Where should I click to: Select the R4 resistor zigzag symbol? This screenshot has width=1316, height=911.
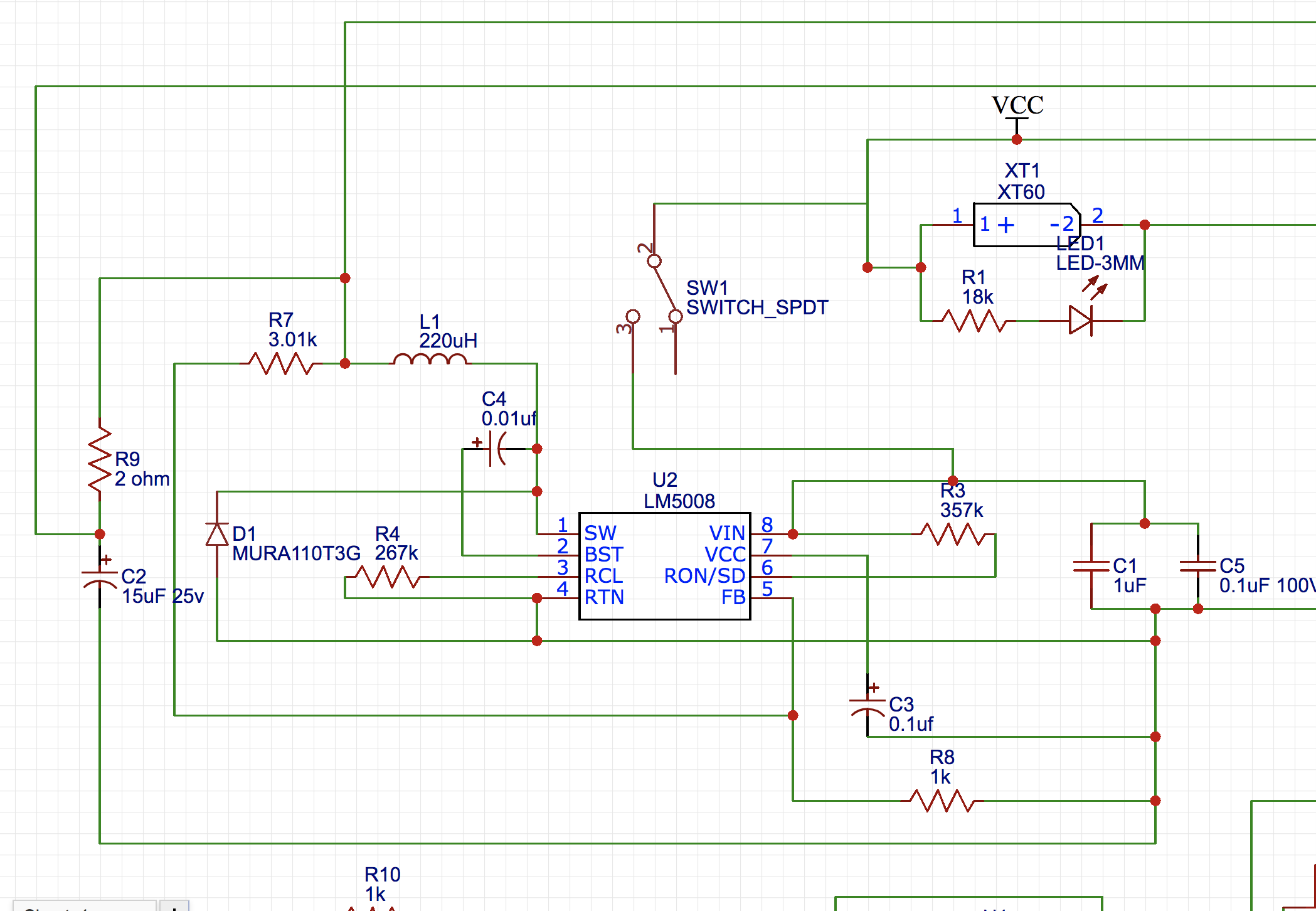(388, 577)
